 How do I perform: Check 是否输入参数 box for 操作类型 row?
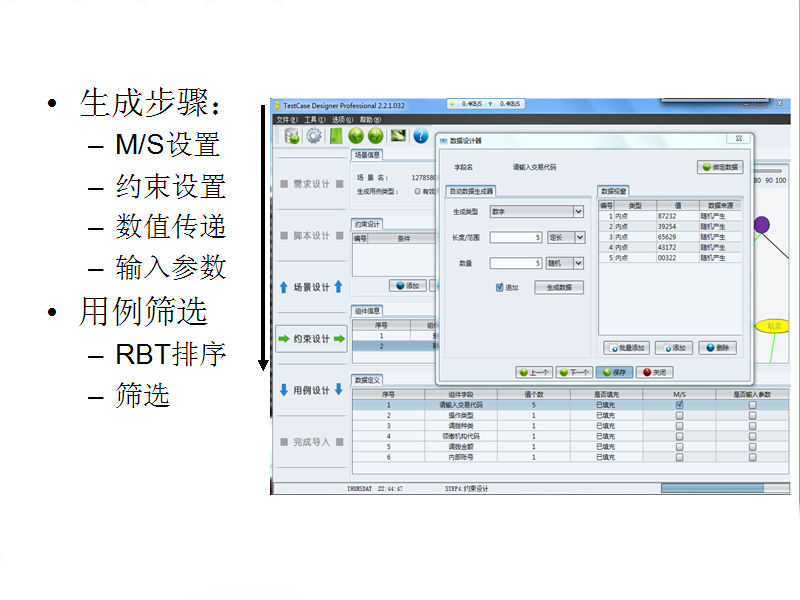coord(752,415)
